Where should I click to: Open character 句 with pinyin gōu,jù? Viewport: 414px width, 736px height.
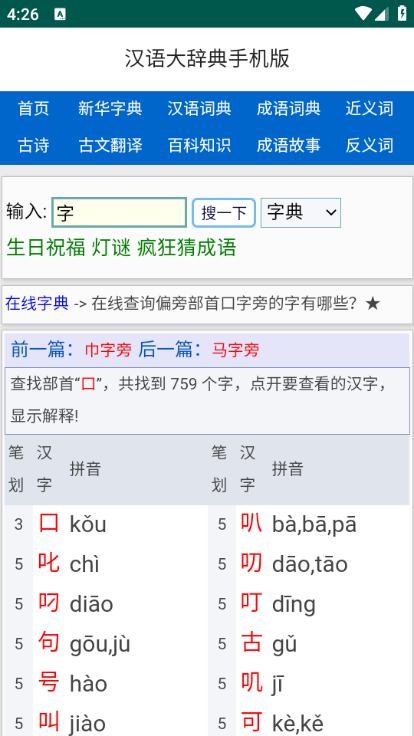click(x=49, y=643)
